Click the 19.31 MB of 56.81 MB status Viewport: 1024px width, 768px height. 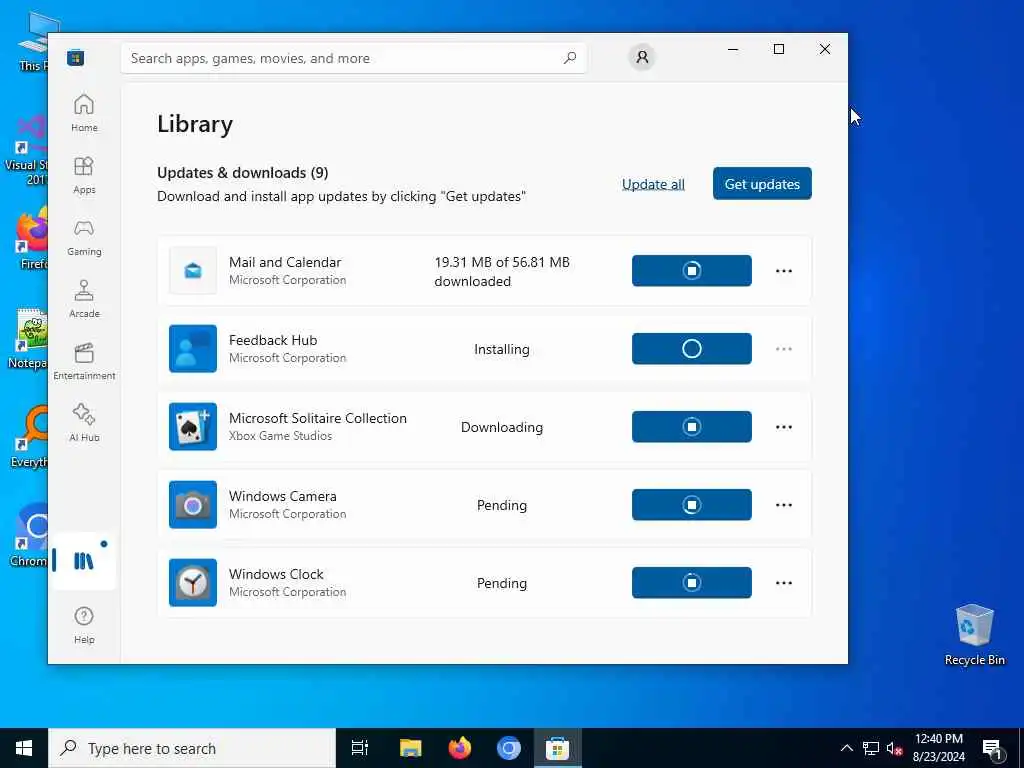pos(502,272)
